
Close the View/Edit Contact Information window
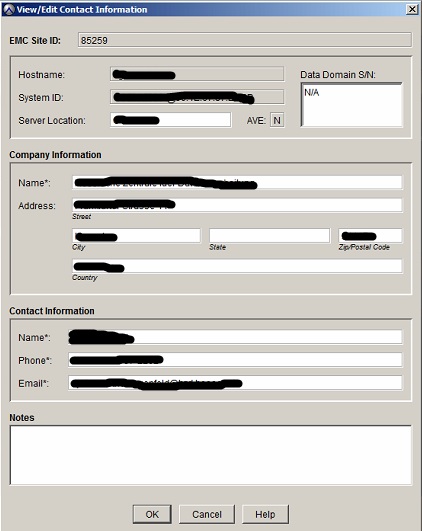[412, 9]
